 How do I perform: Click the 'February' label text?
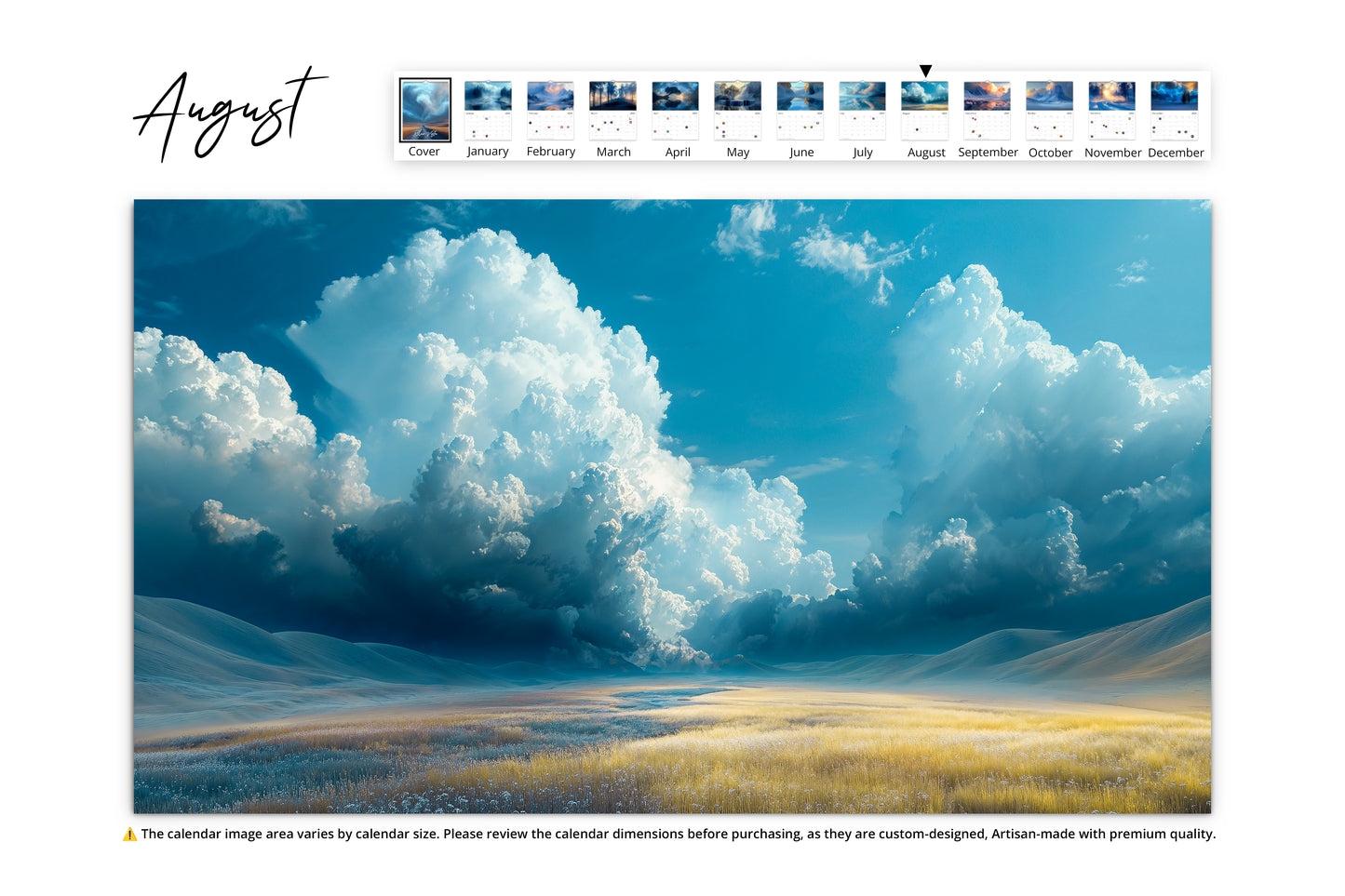(551, 152)
